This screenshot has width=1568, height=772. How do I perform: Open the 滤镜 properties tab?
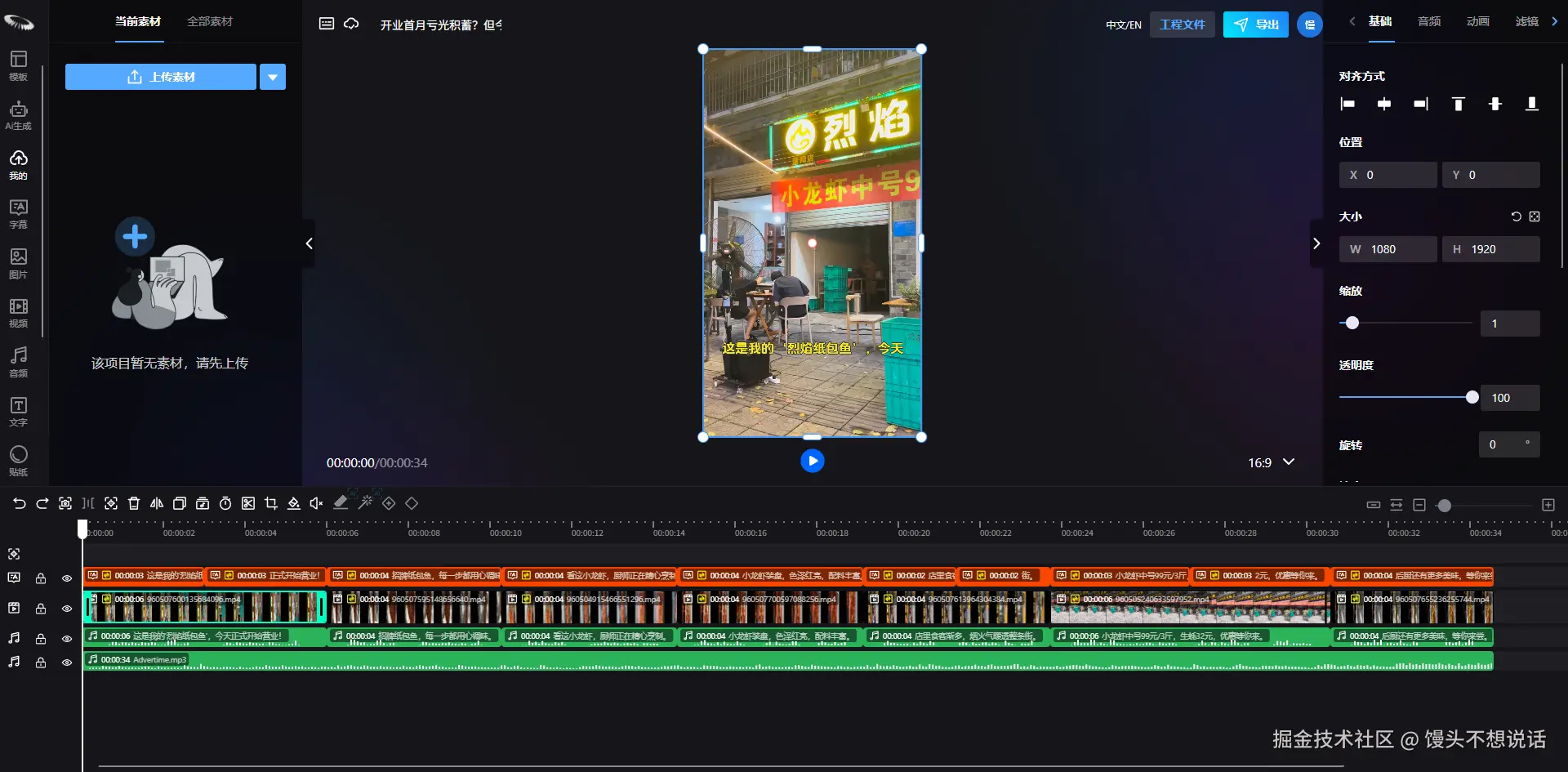tap(1527, 21)
